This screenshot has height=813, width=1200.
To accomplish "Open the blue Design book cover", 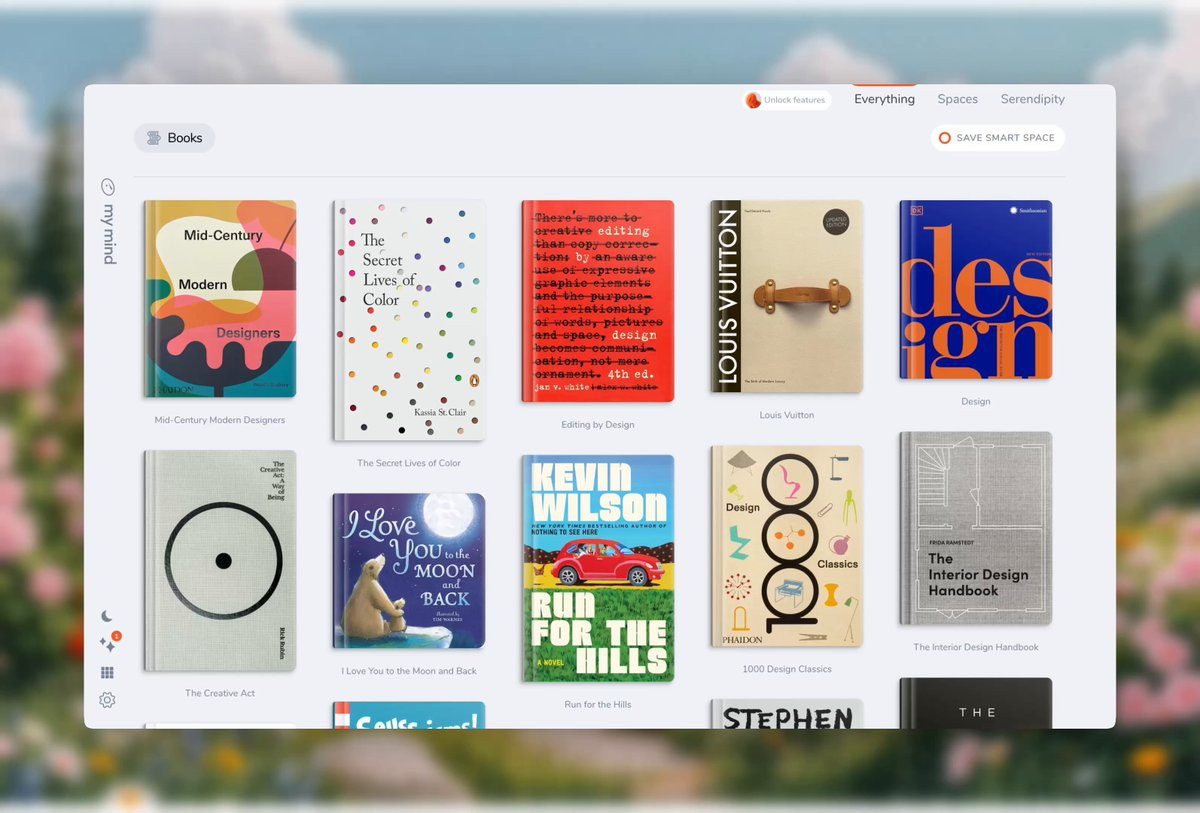I will tap(976, 290).
